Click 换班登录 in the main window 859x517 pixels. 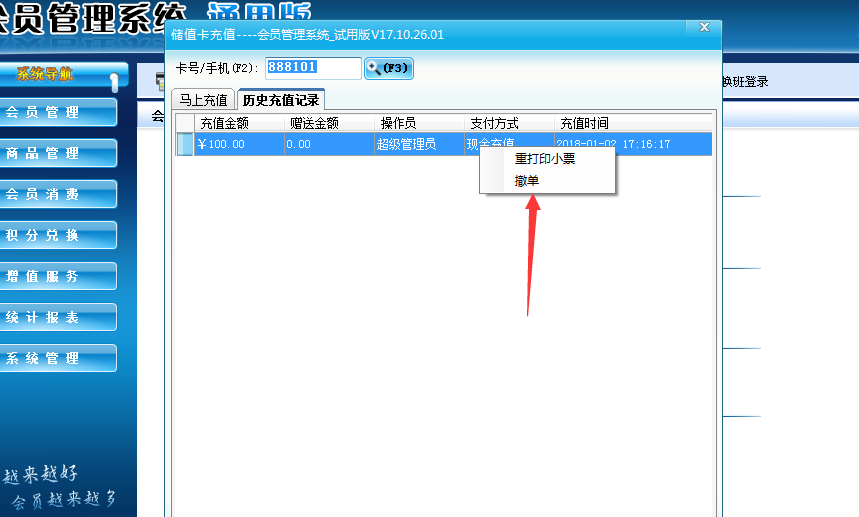(745, 82)
